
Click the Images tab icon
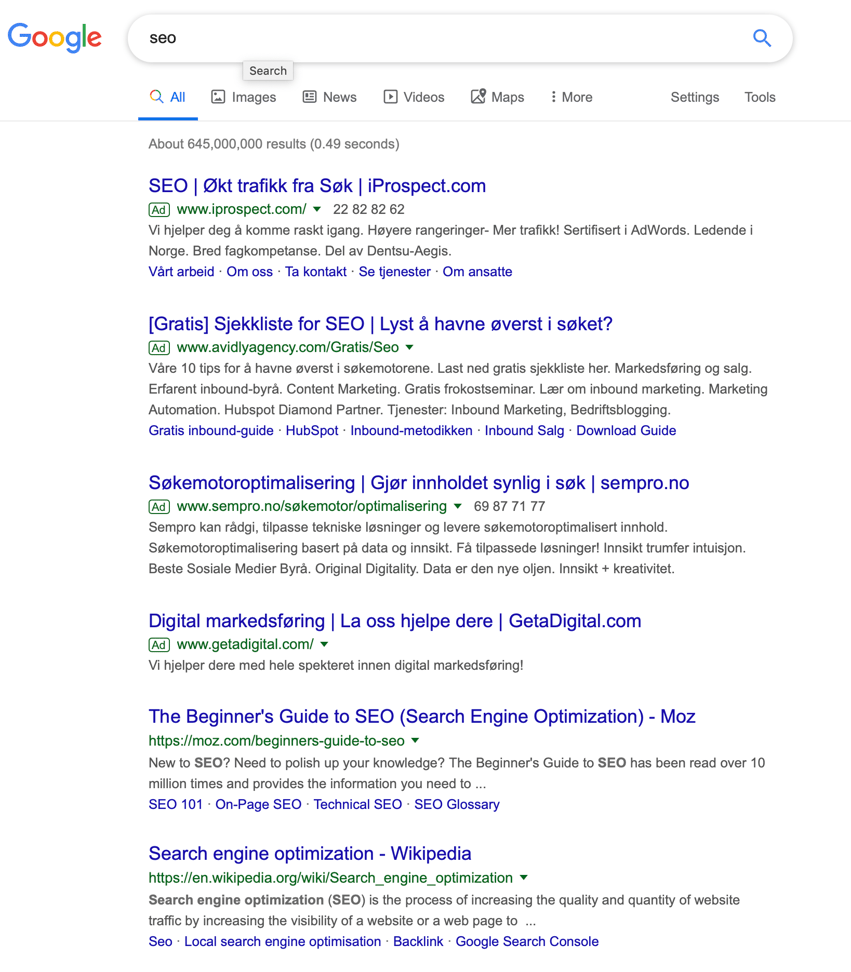pyautogui.click(x=218, y=97)
